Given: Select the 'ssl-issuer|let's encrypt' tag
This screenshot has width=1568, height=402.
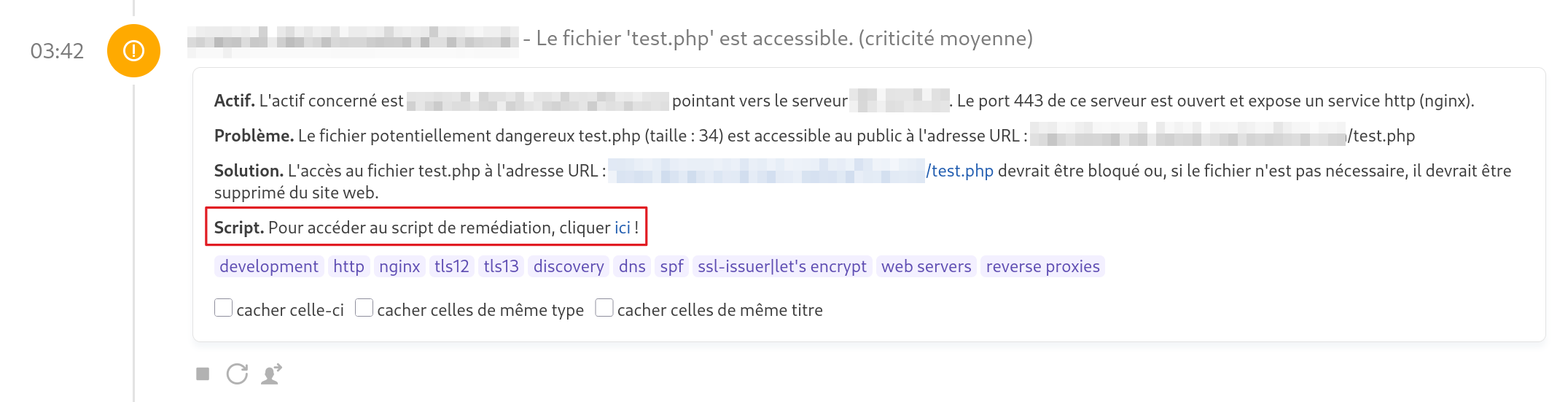Looking at the screenshot, I should coord(781,267).
